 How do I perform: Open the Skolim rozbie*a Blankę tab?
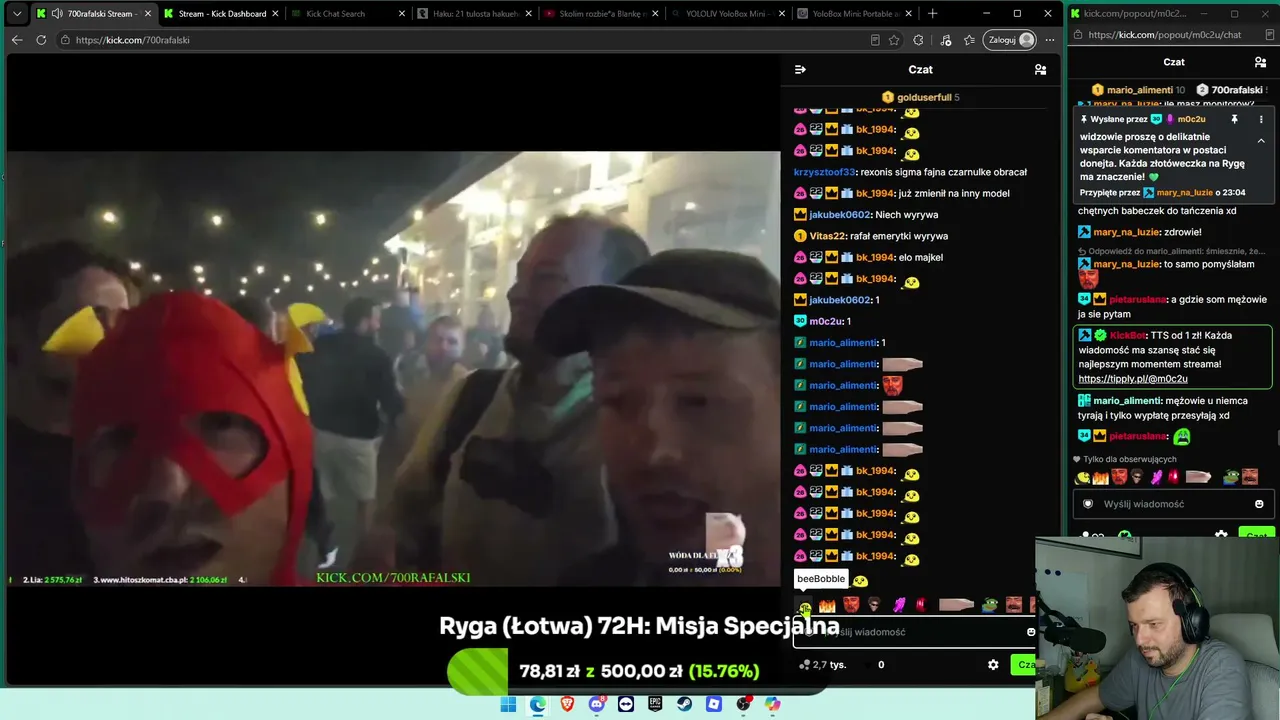point(603,14)
